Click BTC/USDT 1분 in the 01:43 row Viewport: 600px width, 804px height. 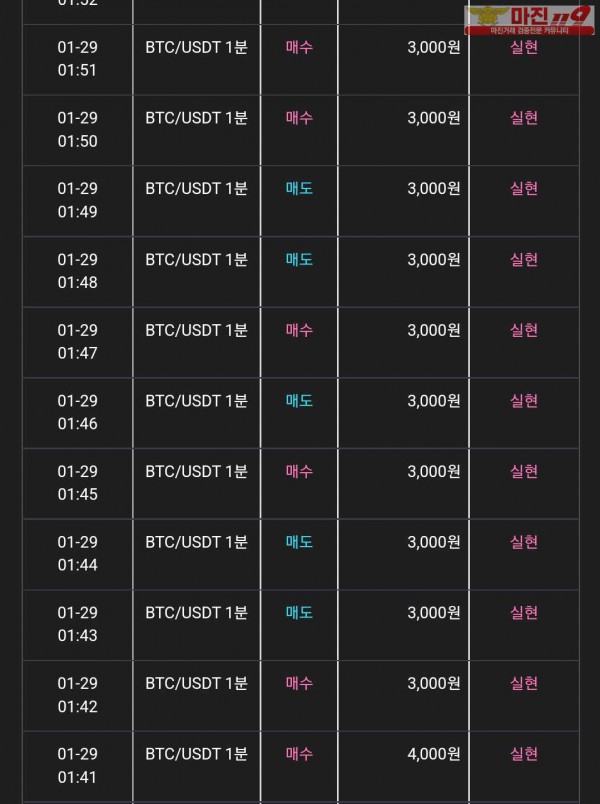pyautogui.click(x=196, y=613)
